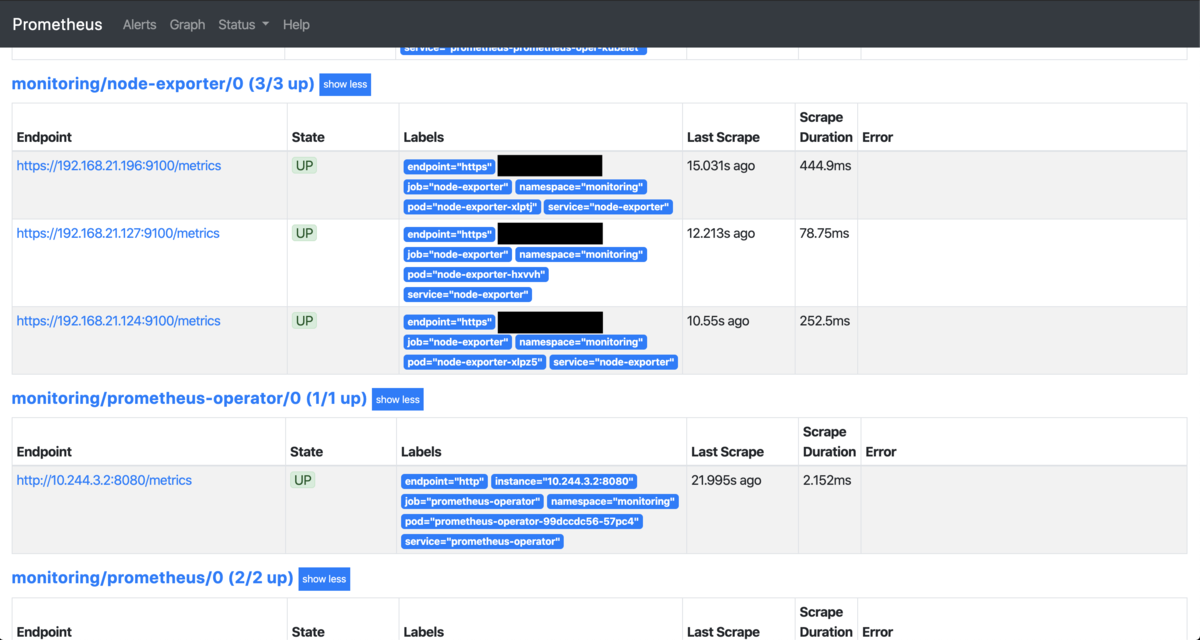Click UP state badge for 192.168.21.196
This screenshot has width=1200, height=640.
[304, 166]
